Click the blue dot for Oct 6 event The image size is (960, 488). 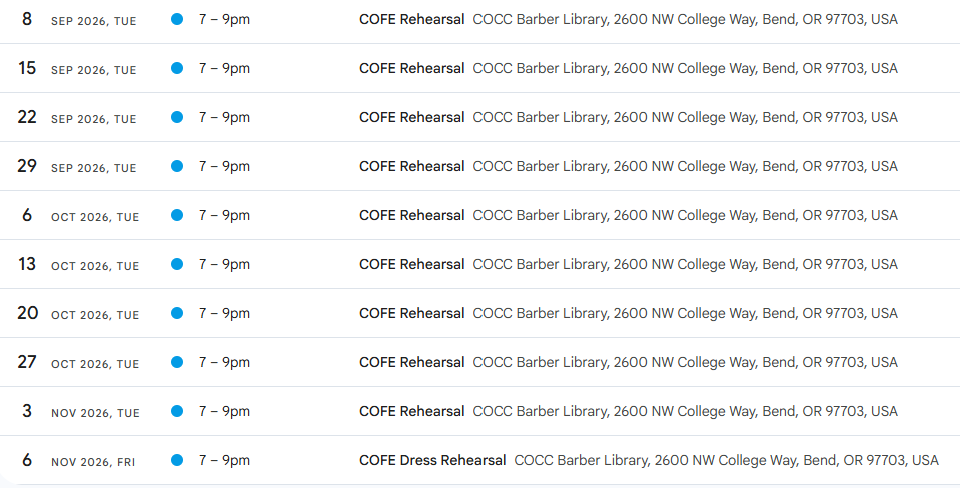point(177,215)
